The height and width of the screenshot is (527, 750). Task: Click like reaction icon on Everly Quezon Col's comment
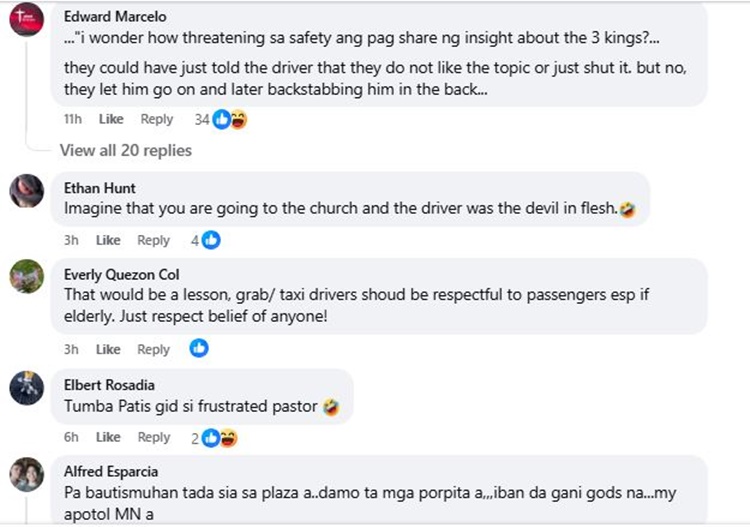point(199,348)
